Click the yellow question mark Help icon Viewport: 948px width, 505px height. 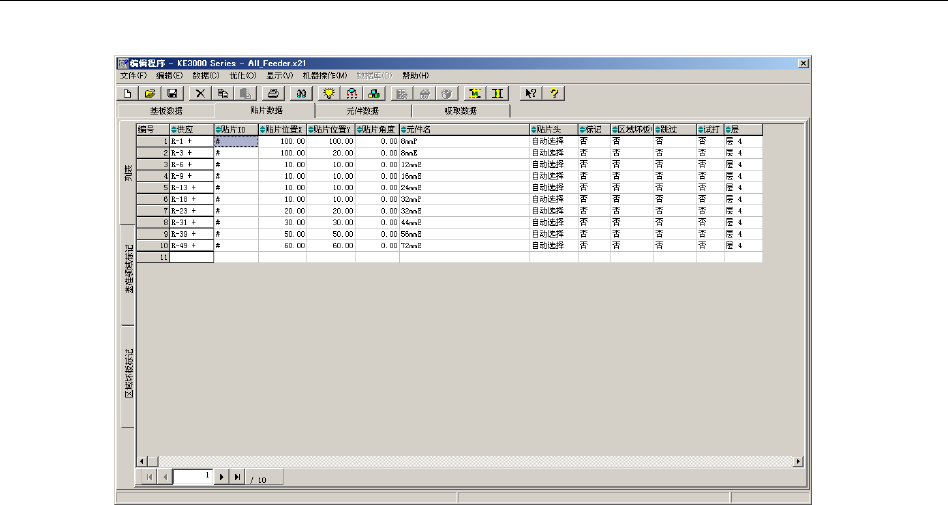click(554, 92)
